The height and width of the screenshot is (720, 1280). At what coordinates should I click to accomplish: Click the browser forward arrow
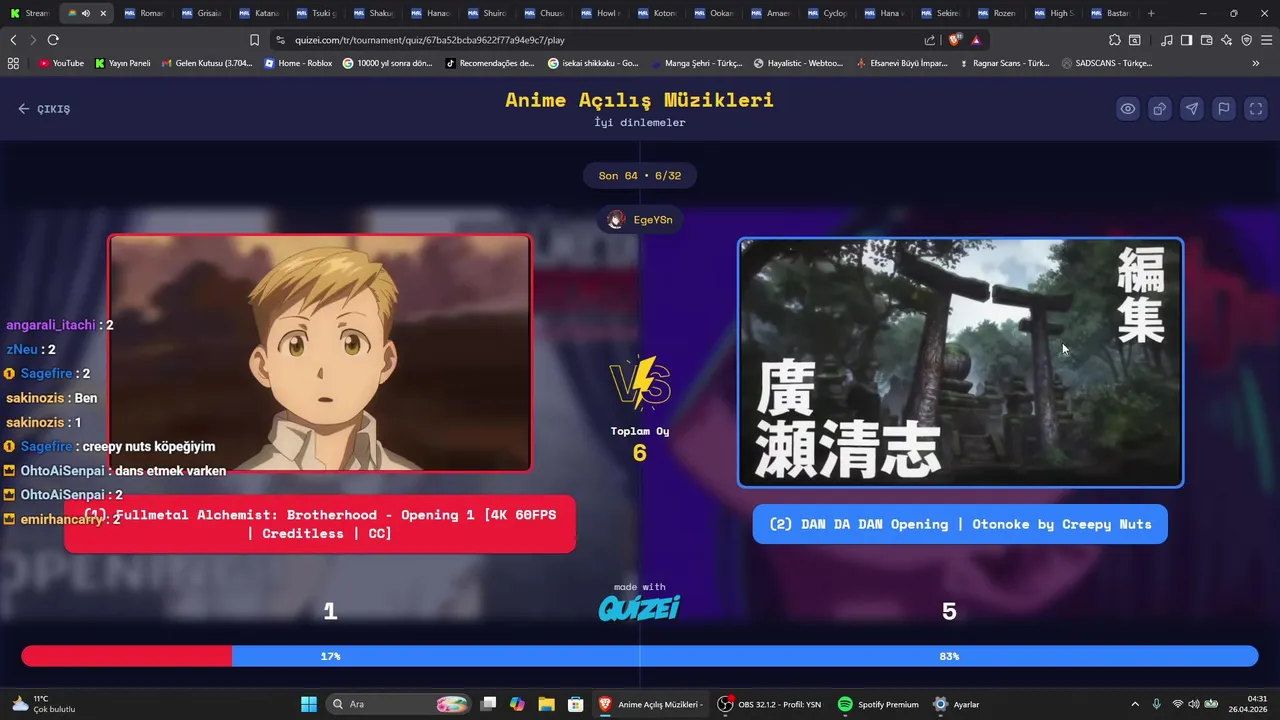[x=33, y=40]
